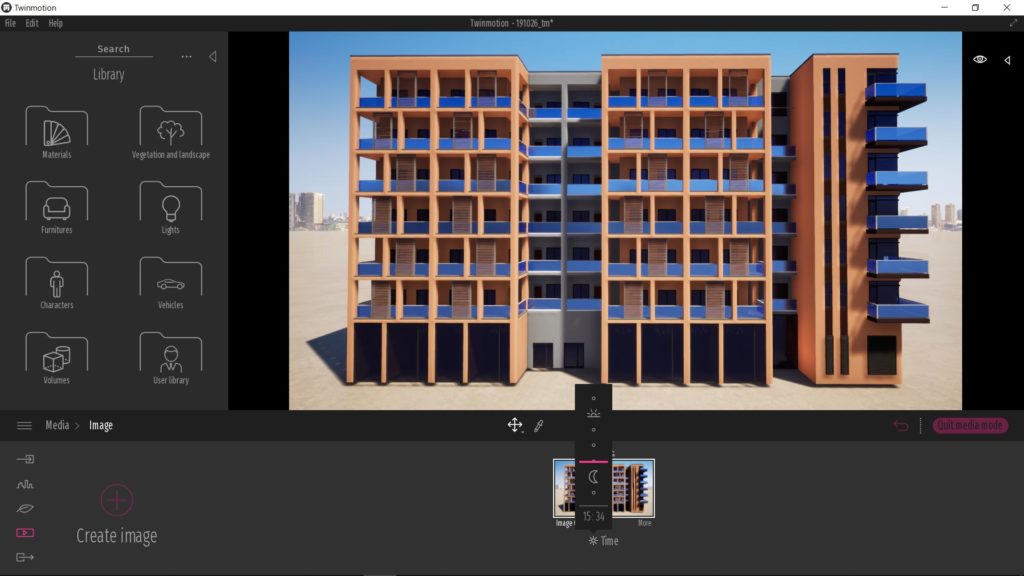Click Create image to add a new image
Screen dimensions: 1024x576
tap(116, 500)
